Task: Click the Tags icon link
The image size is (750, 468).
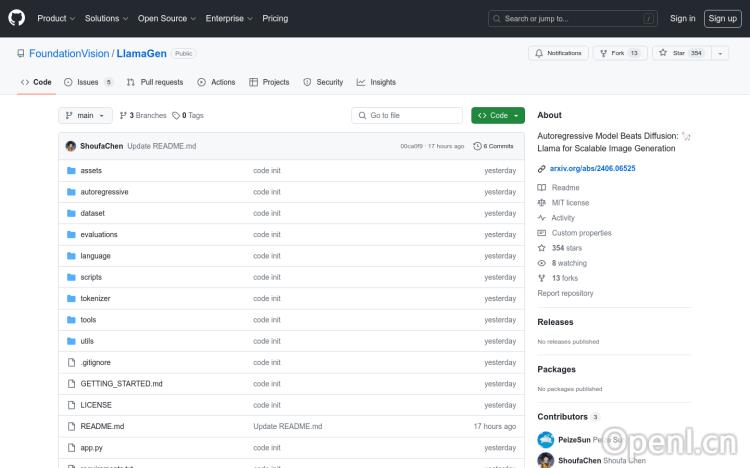Action: (x=177, y=116)
